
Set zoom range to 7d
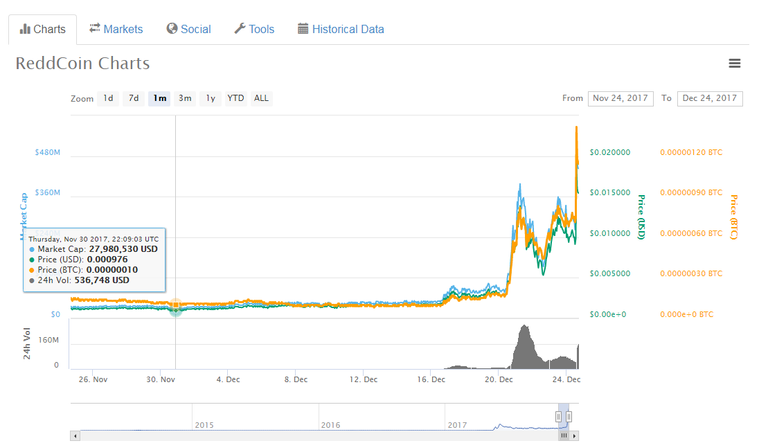tap(134, 98)
